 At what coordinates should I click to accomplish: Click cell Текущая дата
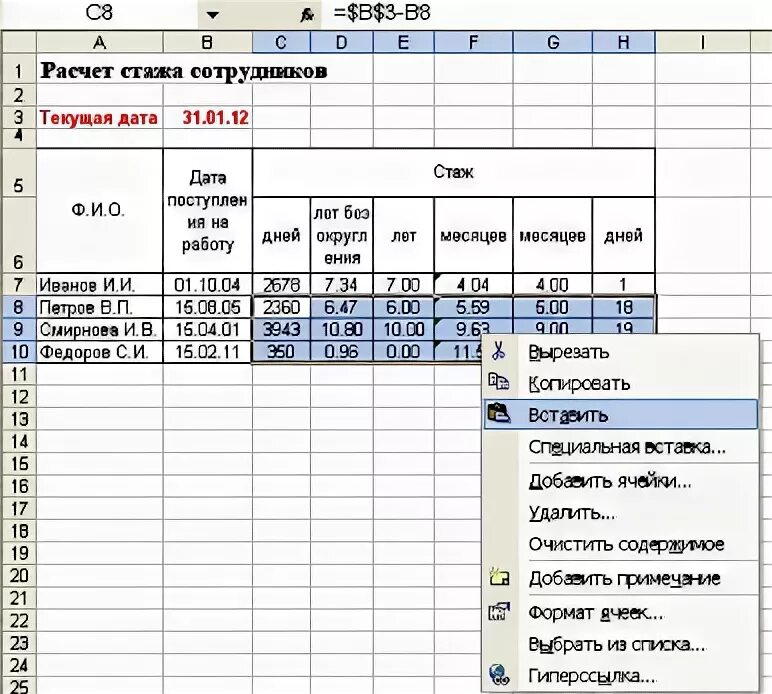point(99,118)
